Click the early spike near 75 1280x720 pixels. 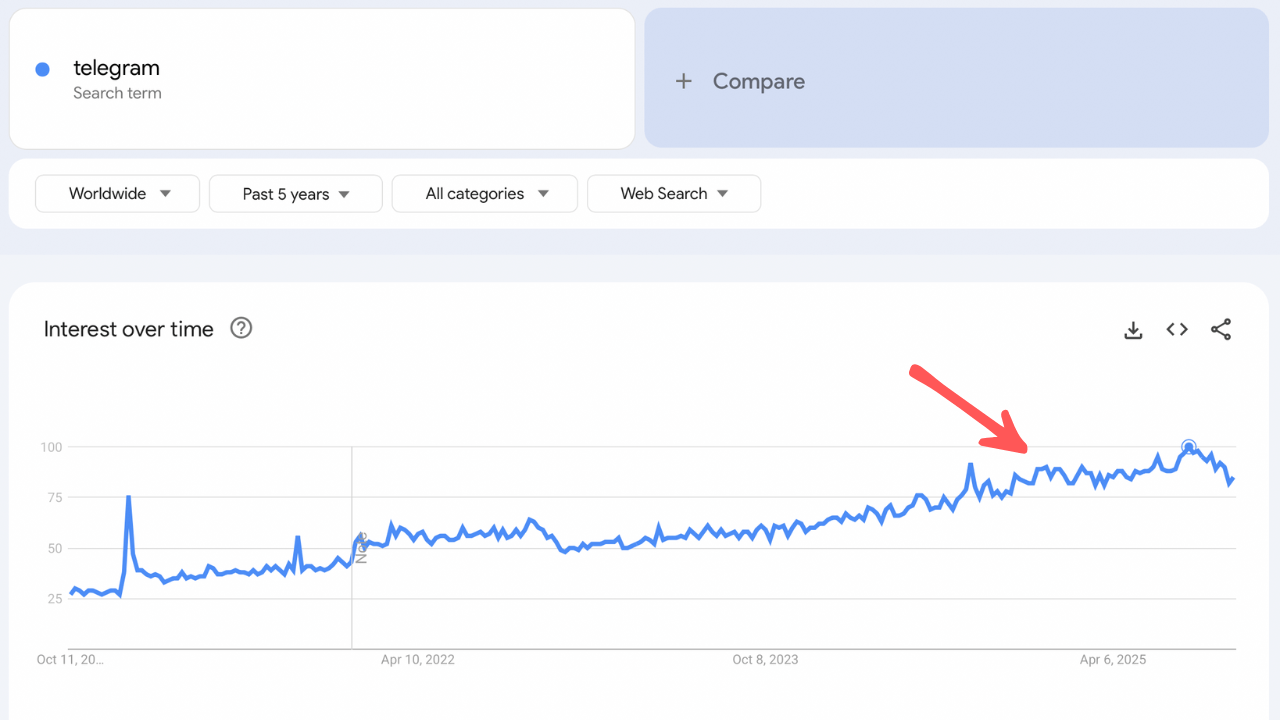(128, 497)
